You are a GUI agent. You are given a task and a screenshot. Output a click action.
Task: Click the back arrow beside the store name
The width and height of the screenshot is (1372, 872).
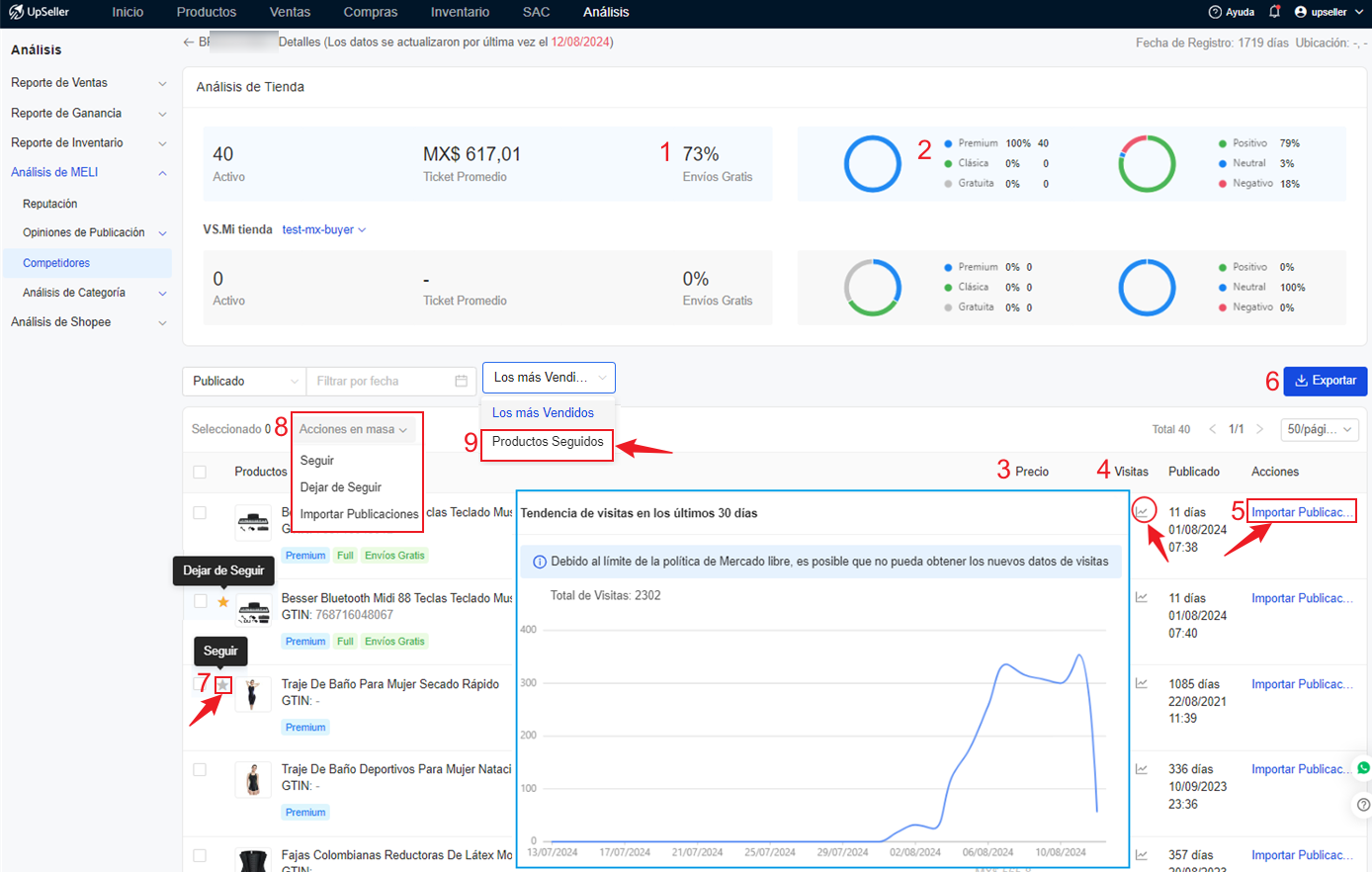(x=187, y=42)
